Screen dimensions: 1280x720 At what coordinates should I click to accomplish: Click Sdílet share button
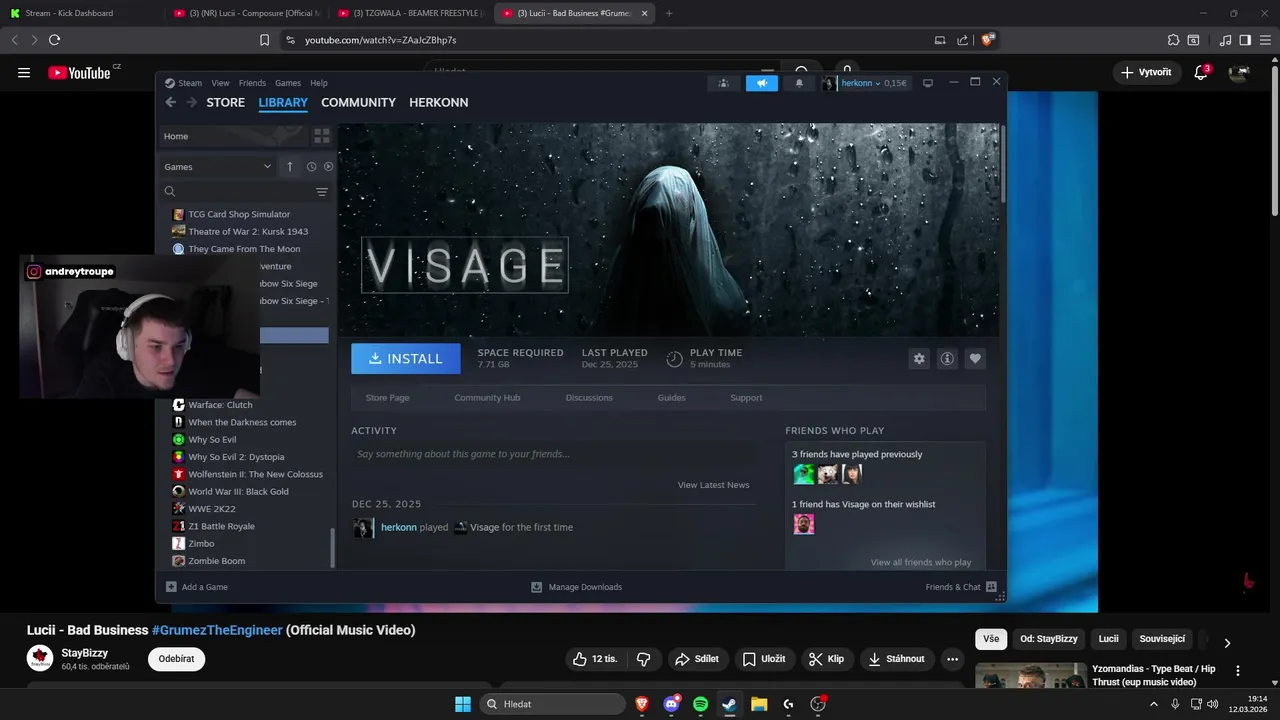click(x=697, y=659)
